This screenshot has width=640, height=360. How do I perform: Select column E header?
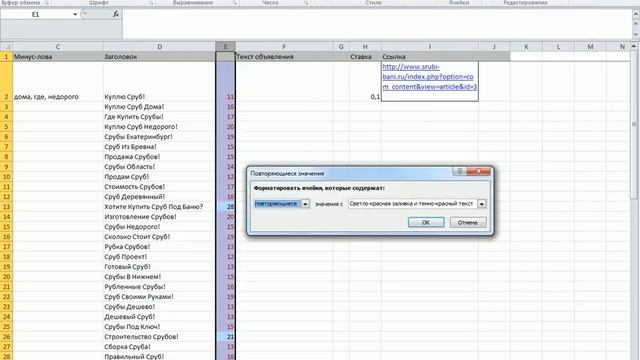(225, 47)
